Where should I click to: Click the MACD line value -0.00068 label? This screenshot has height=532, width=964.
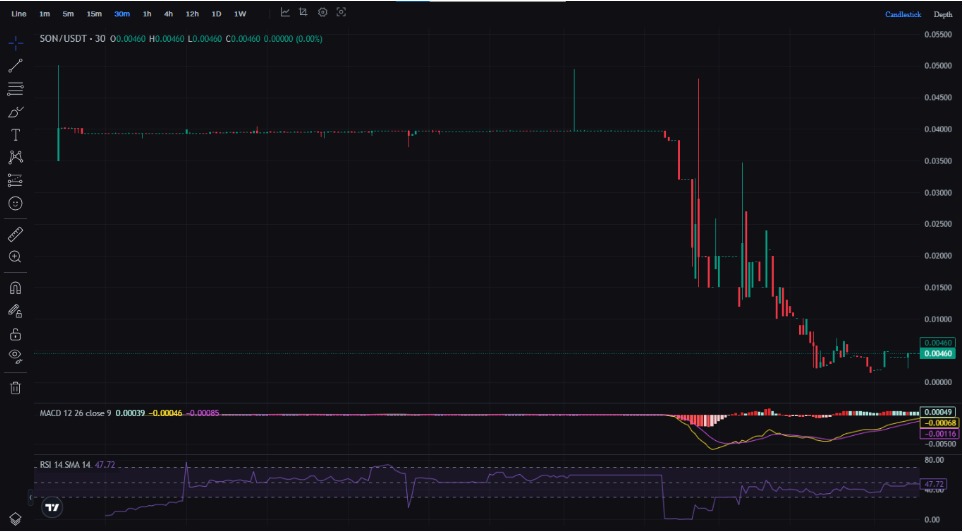[938, 423]
